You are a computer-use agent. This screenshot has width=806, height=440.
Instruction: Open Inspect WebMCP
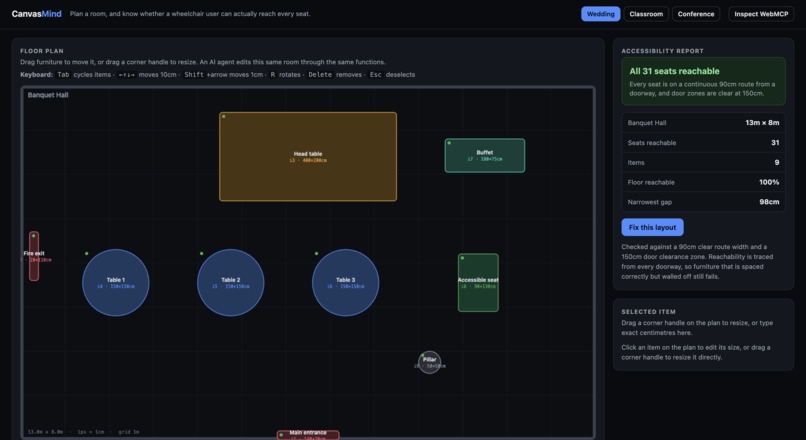[761, 14]
